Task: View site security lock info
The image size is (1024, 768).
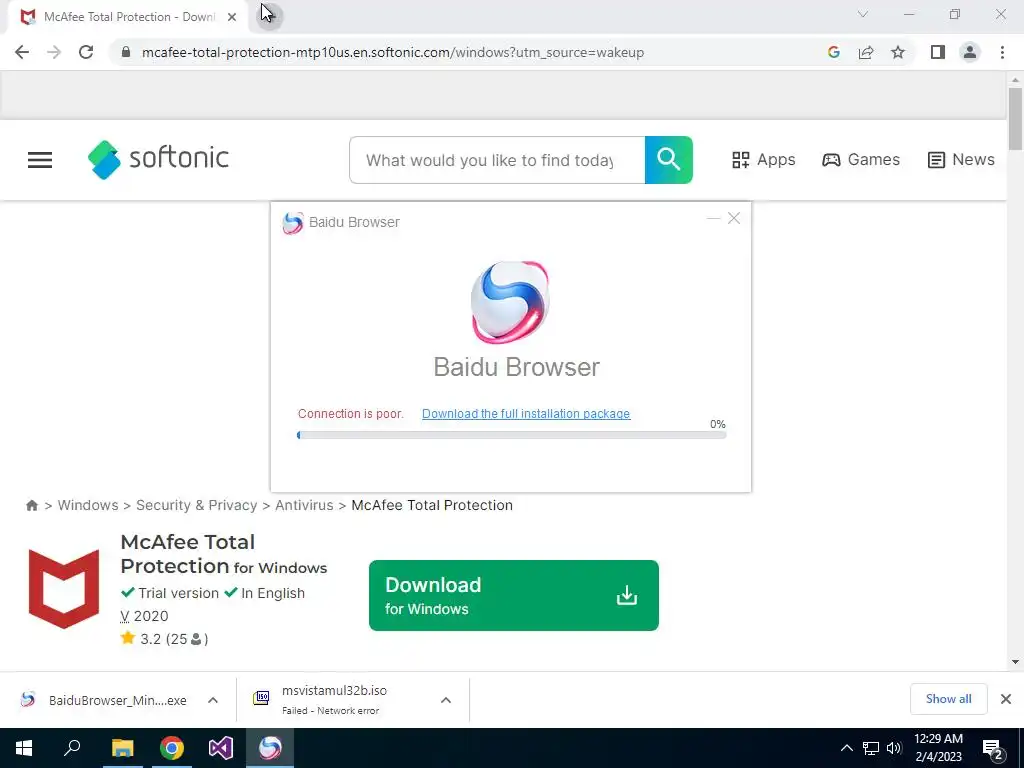Action: [x=126, y=52]
